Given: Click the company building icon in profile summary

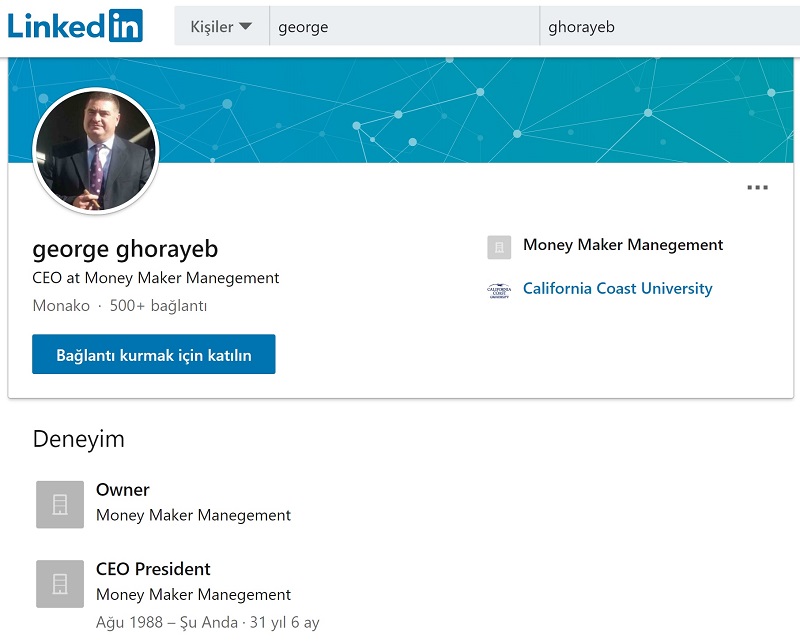Looking at the screenshot, I should tap(499, 247).
